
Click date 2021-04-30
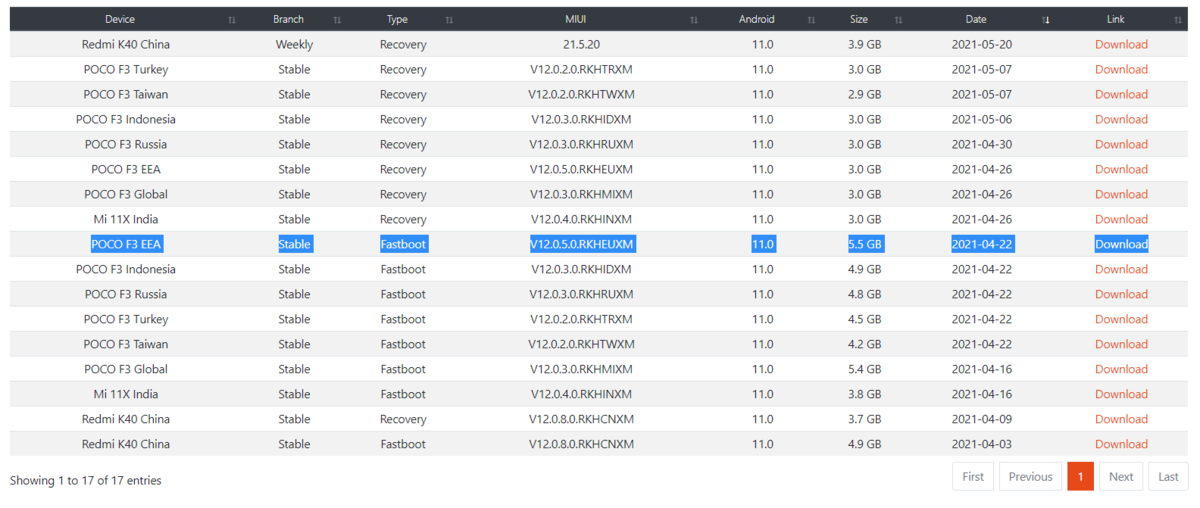click(982, 144)
